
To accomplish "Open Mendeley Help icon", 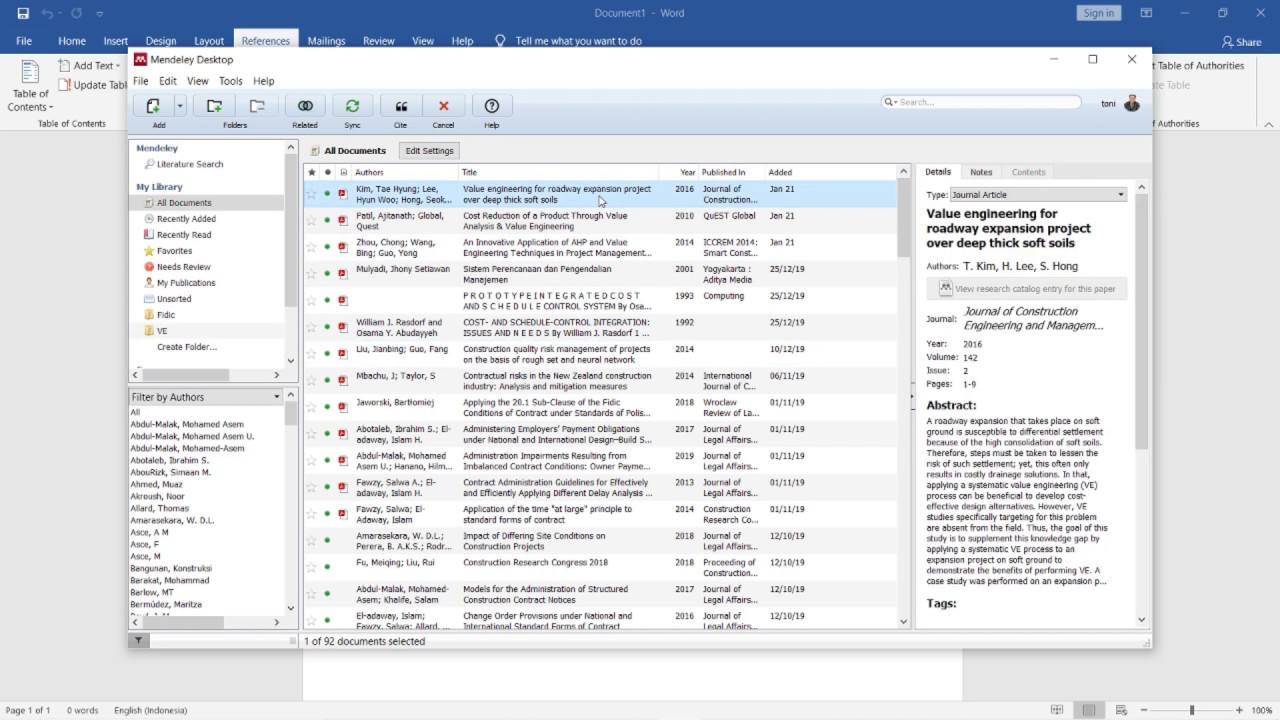I will click(x=492, y=106).
